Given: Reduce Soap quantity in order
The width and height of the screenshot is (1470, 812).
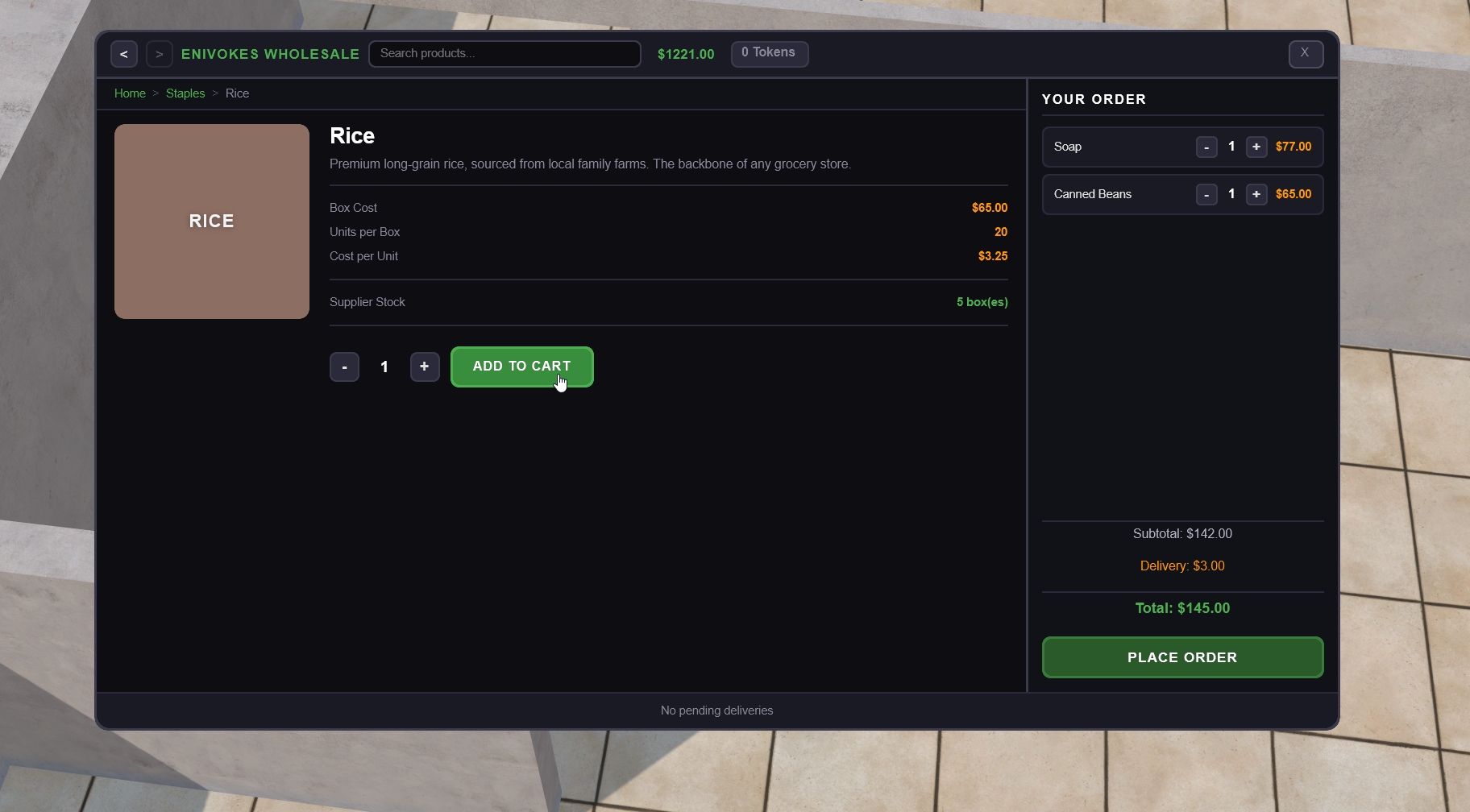Looking at the screenshot, I should (1206, 147).
